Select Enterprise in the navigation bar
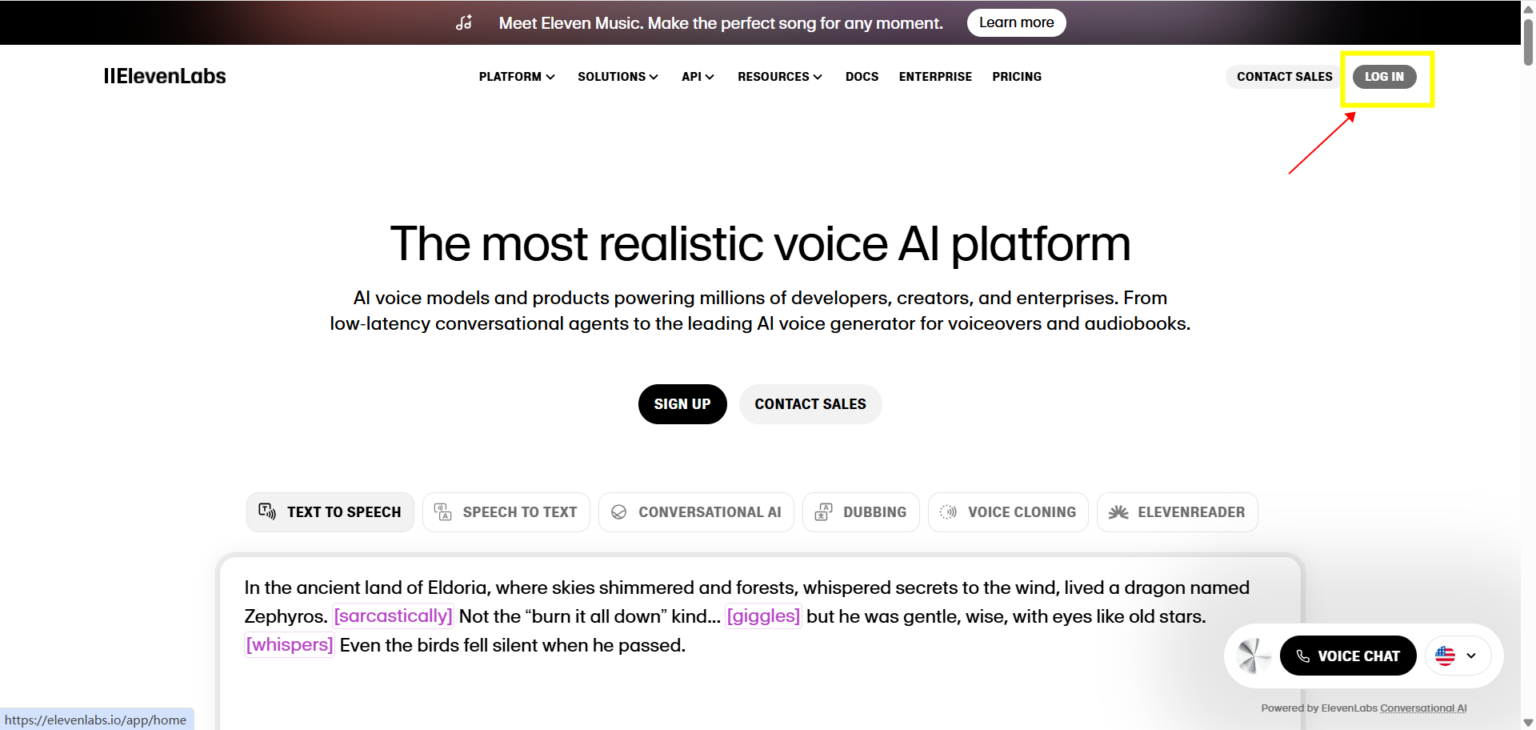Viewport: 1536px width, 730px height. tap(935, 76)
